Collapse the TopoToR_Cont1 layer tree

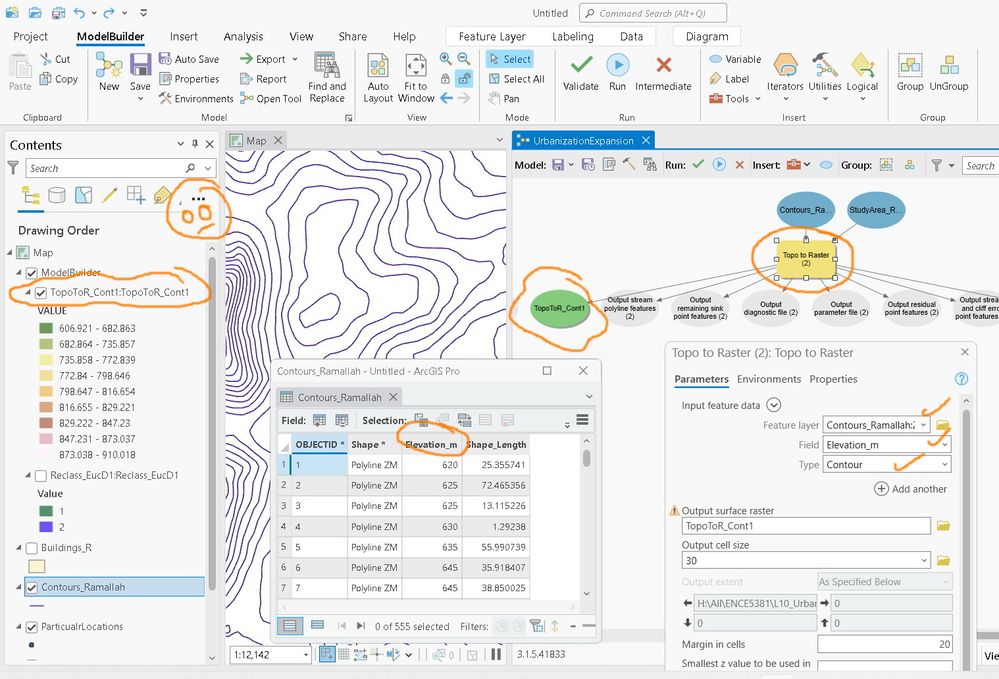(x=29, y=292)
